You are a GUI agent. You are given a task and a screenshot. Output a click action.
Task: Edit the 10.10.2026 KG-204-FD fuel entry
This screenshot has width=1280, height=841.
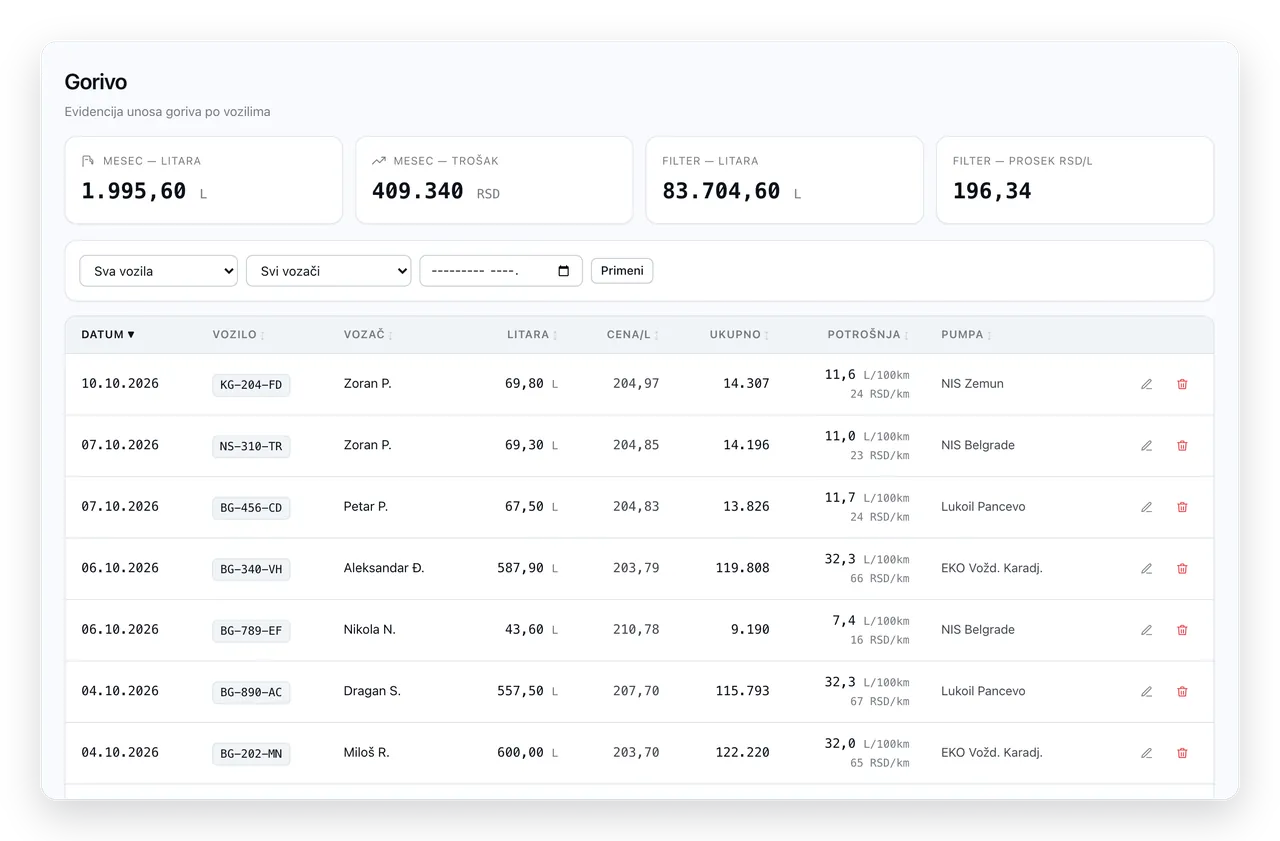point(1147,384)
